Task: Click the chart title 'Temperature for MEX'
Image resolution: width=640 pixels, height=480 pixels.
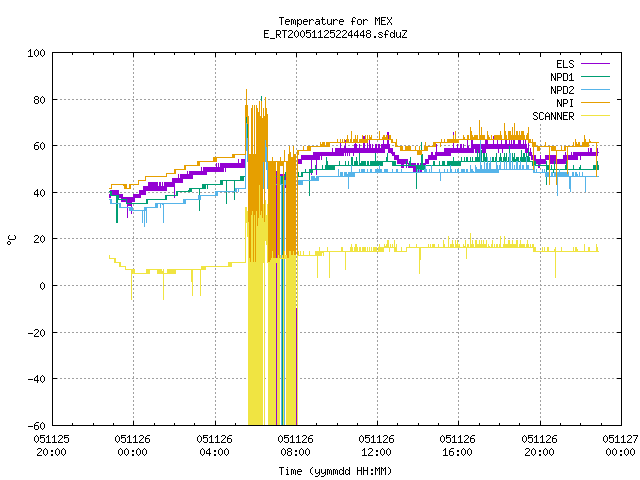Action: [x=335, y=21]
